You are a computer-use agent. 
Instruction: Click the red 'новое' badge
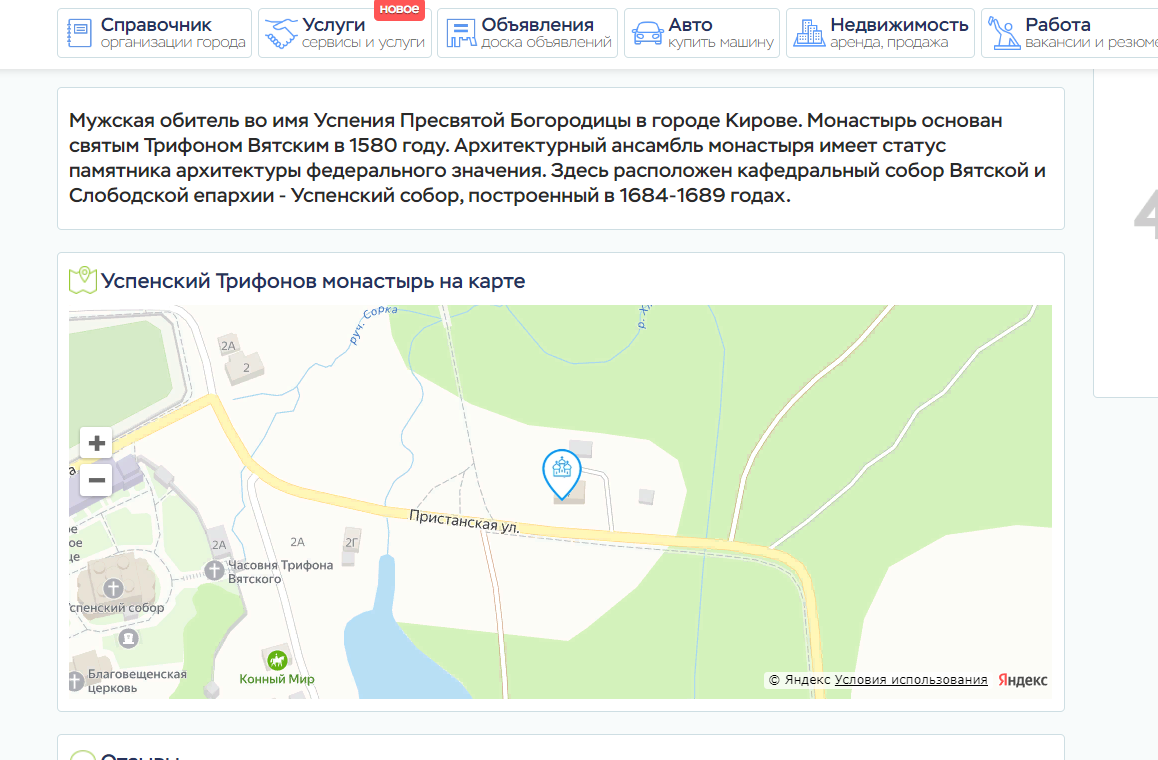click(400, 9)
